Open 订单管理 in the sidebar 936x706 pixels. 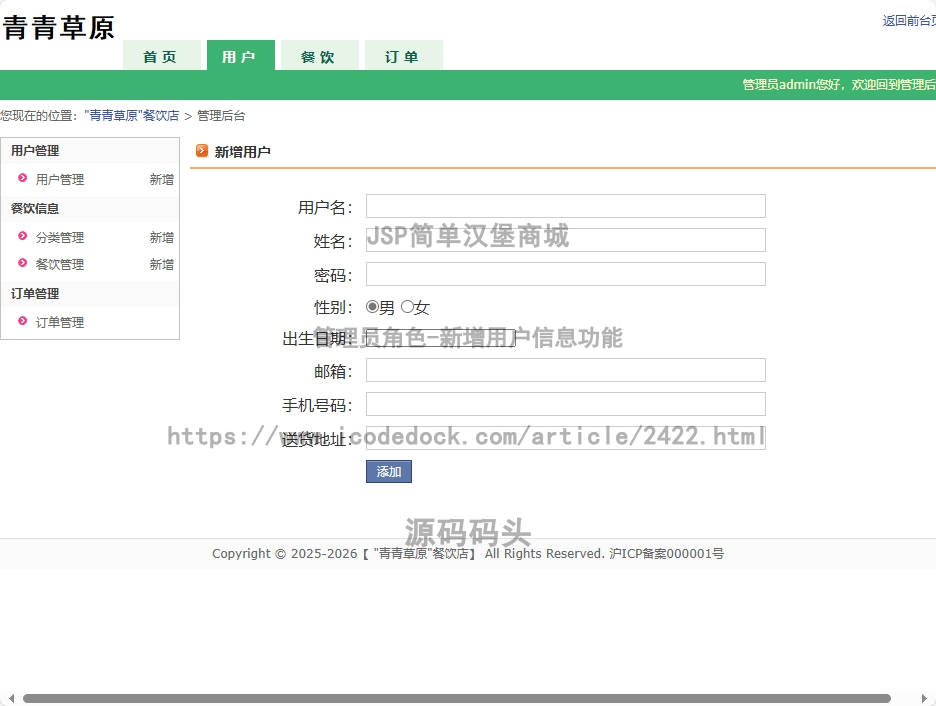pyautogui.click(x=60, y=322)
